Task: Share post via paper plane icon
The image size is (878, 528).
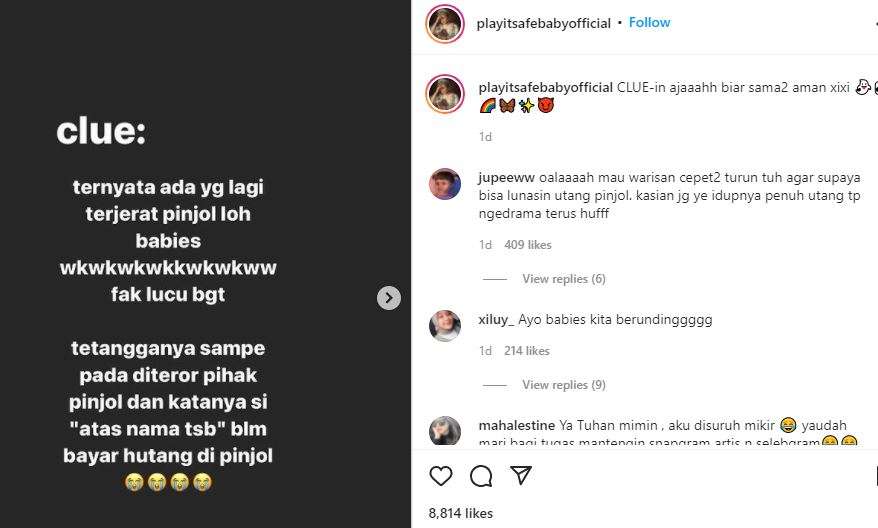Action: 519,476
